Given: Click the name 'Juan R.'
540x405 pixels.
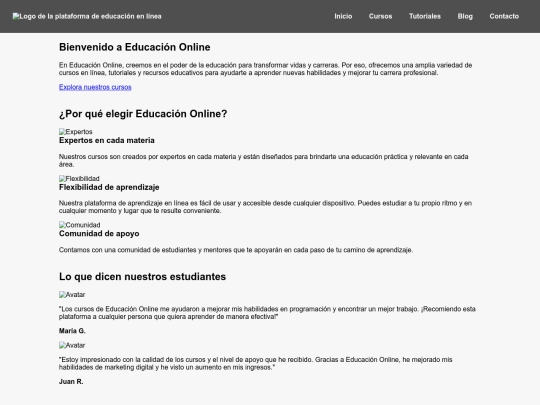Looking at the screenshot, I should (71, 382).
